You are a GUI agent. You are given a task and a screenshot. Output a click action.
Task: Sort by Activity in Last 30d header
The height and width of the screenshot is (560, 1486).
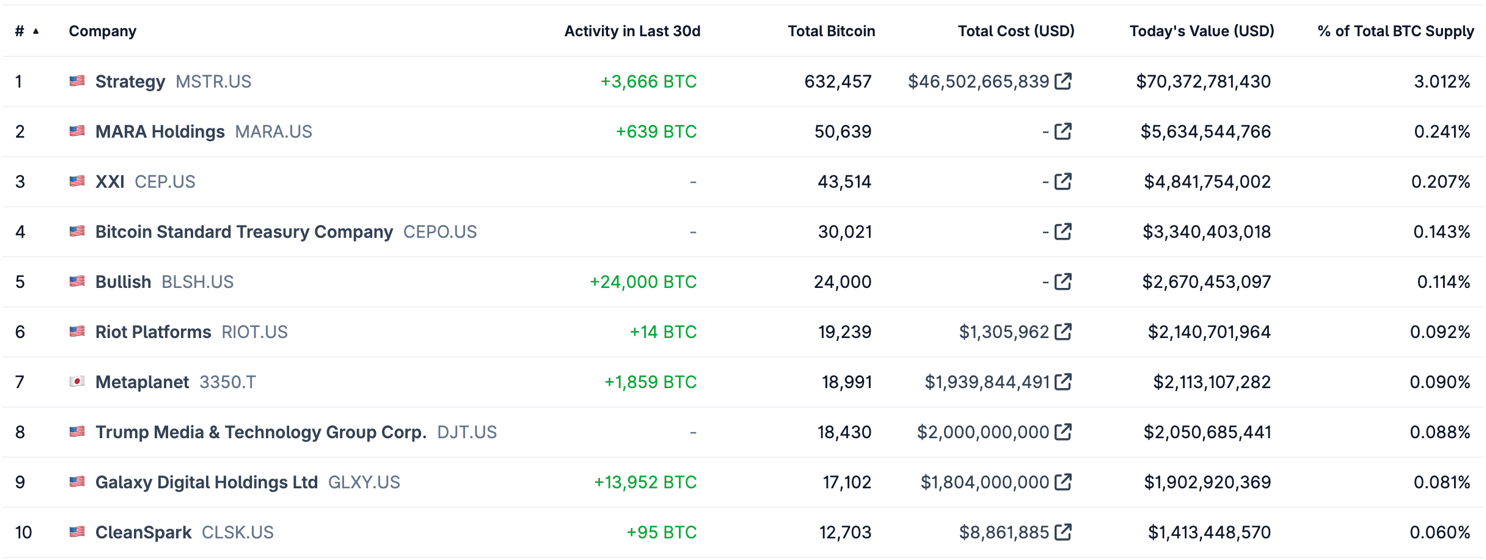[x=632, y=31]
